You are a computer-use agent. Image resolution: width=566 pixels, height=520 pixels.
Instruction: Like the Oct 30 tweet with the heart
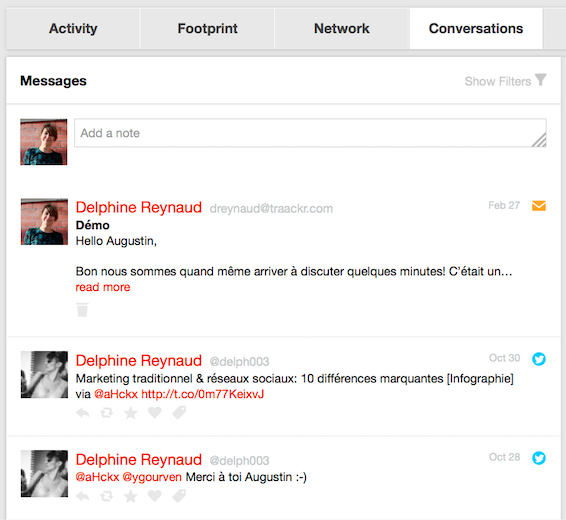(x=154, y=412)
